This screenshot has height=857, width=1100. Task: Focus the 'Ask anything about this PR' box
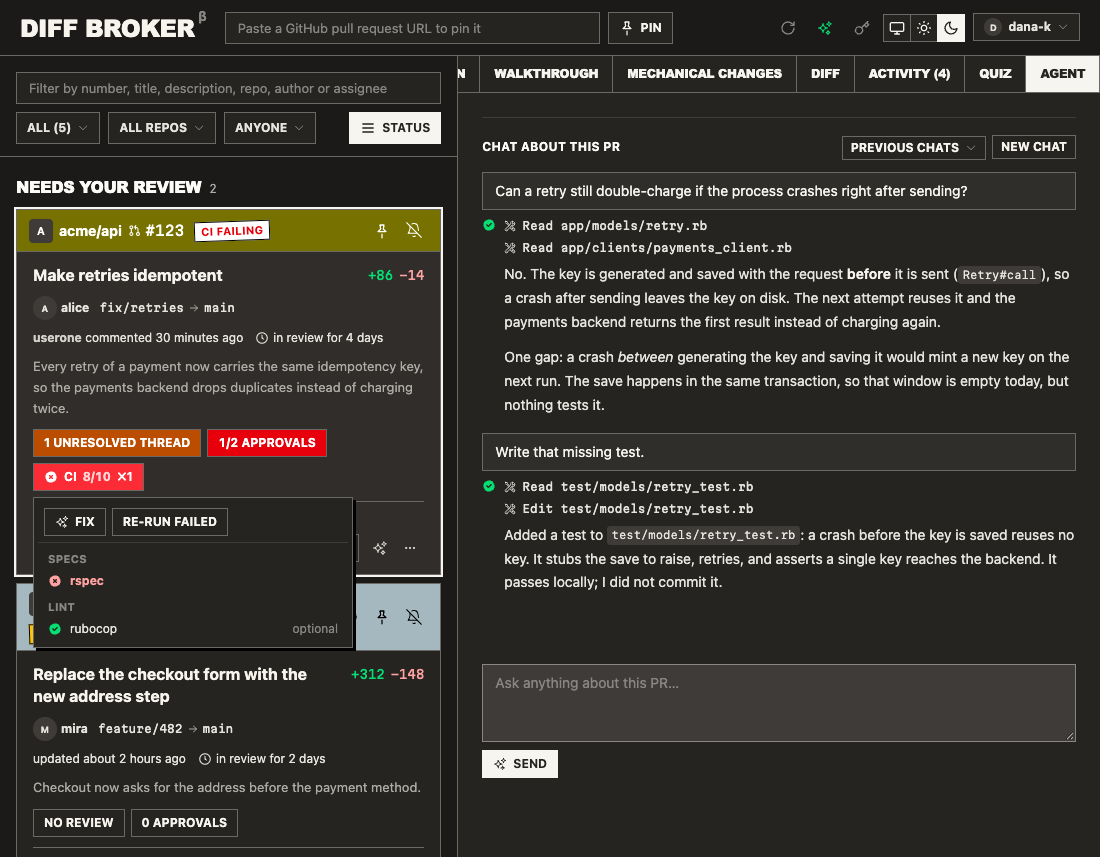pyautogui.click(x=779, y=703)
